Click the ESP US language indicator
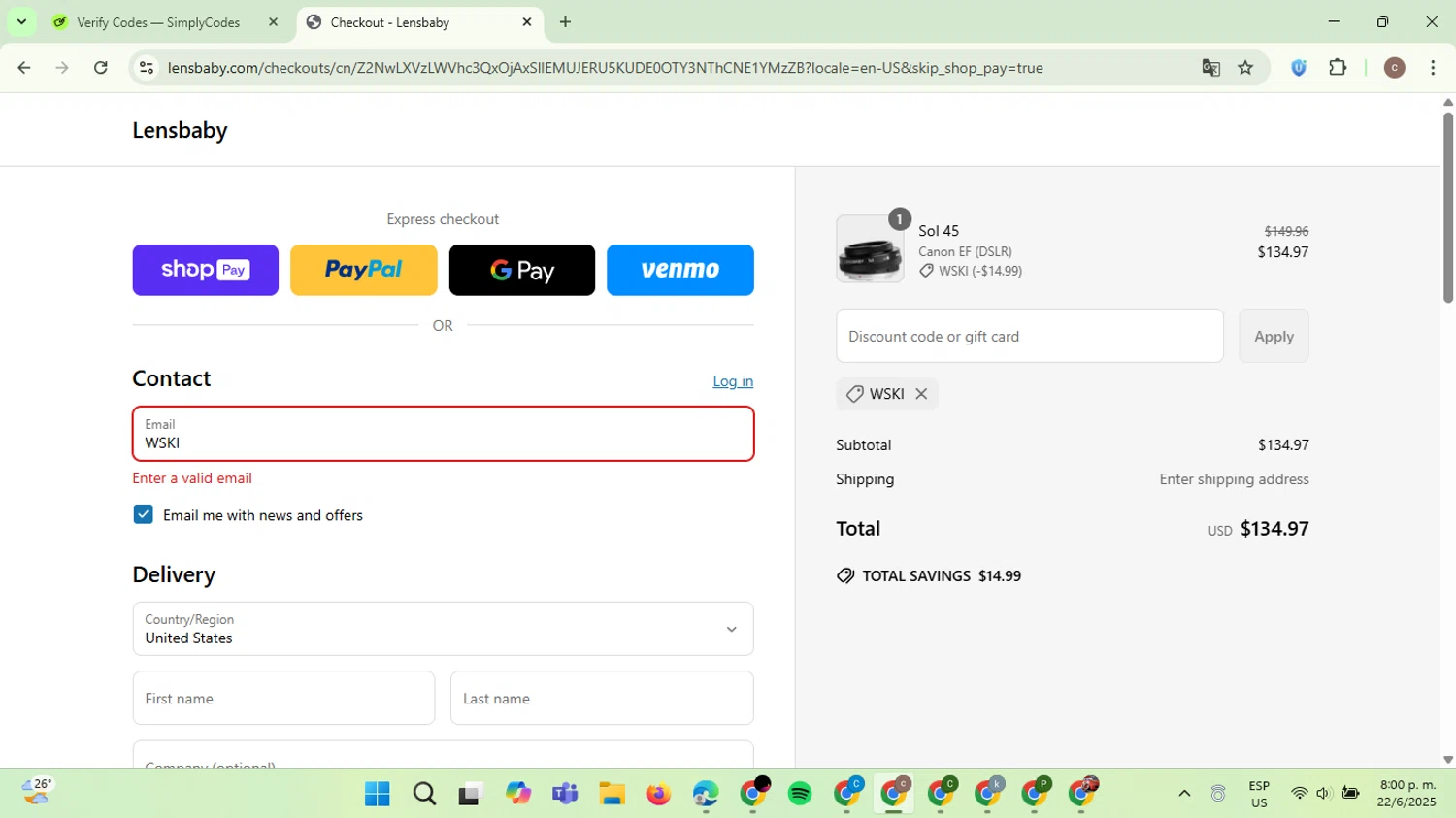Image resolution: width=1456 pixels, height=818 pixels. click(1259, 794)
